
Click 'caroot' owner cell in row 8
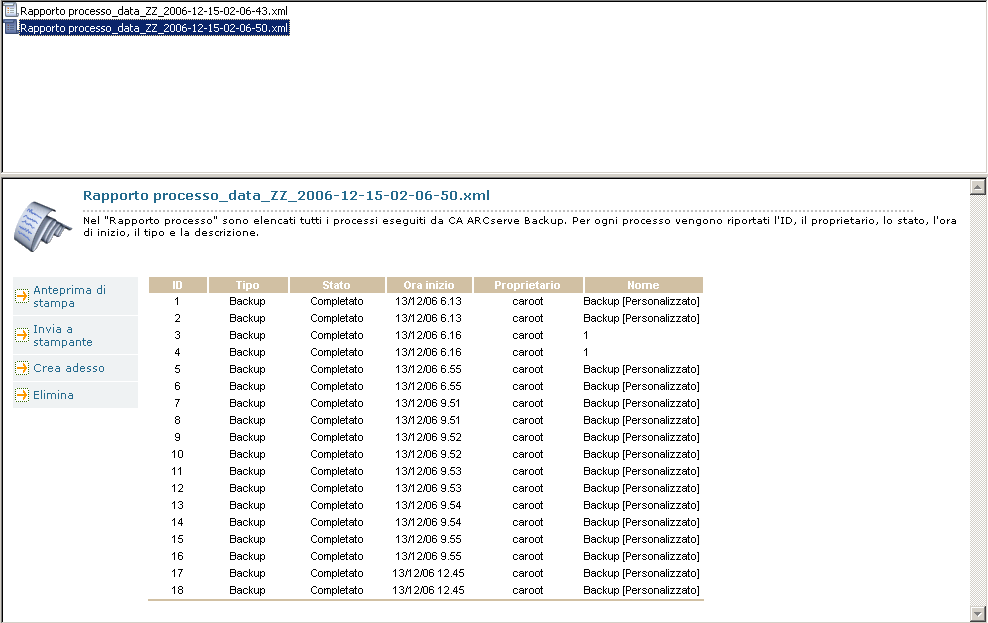coord(528,421)
